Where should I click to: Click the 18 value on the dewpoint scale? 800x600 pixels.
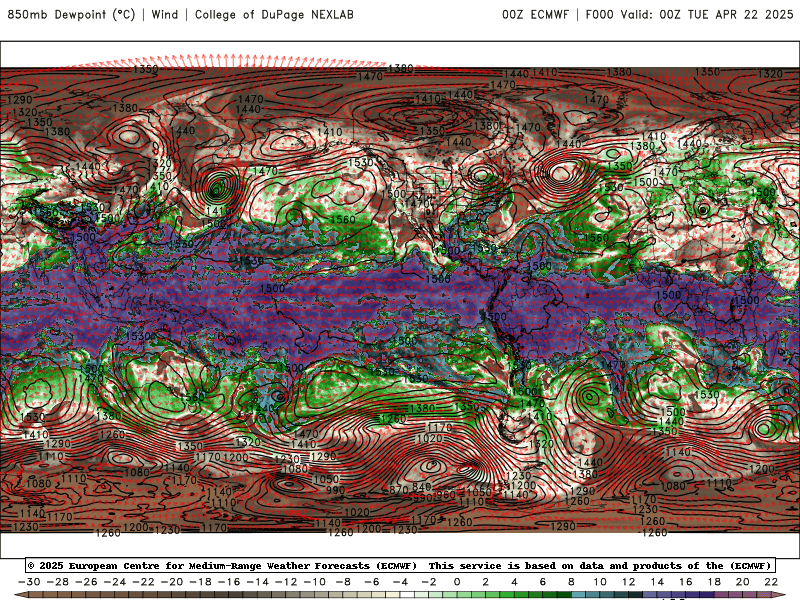click(714, 582)
